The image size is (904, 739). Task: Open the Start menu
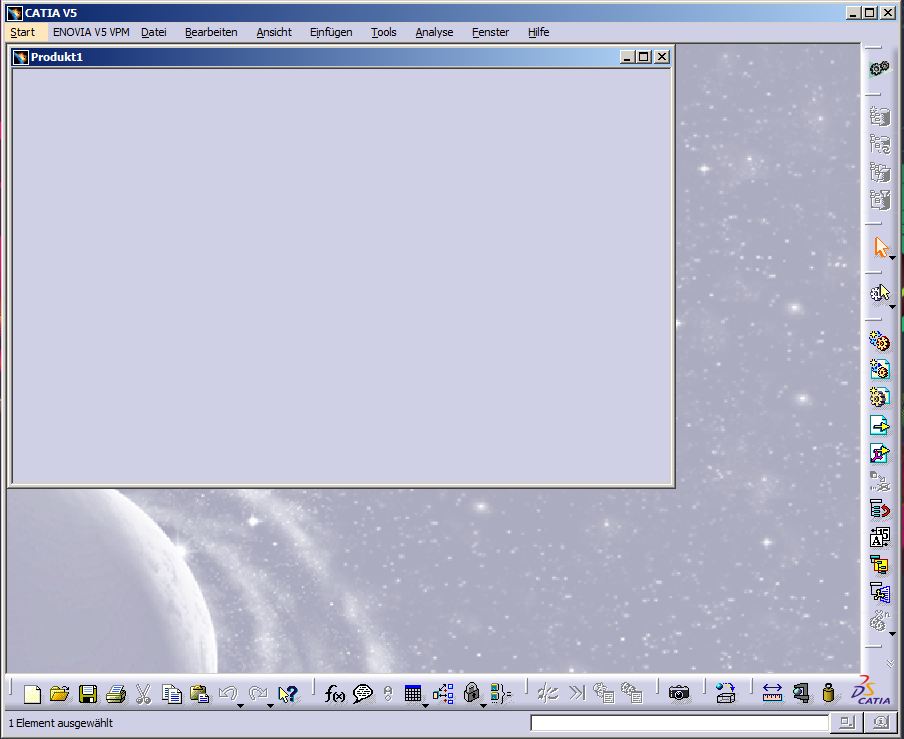(22, 32)
